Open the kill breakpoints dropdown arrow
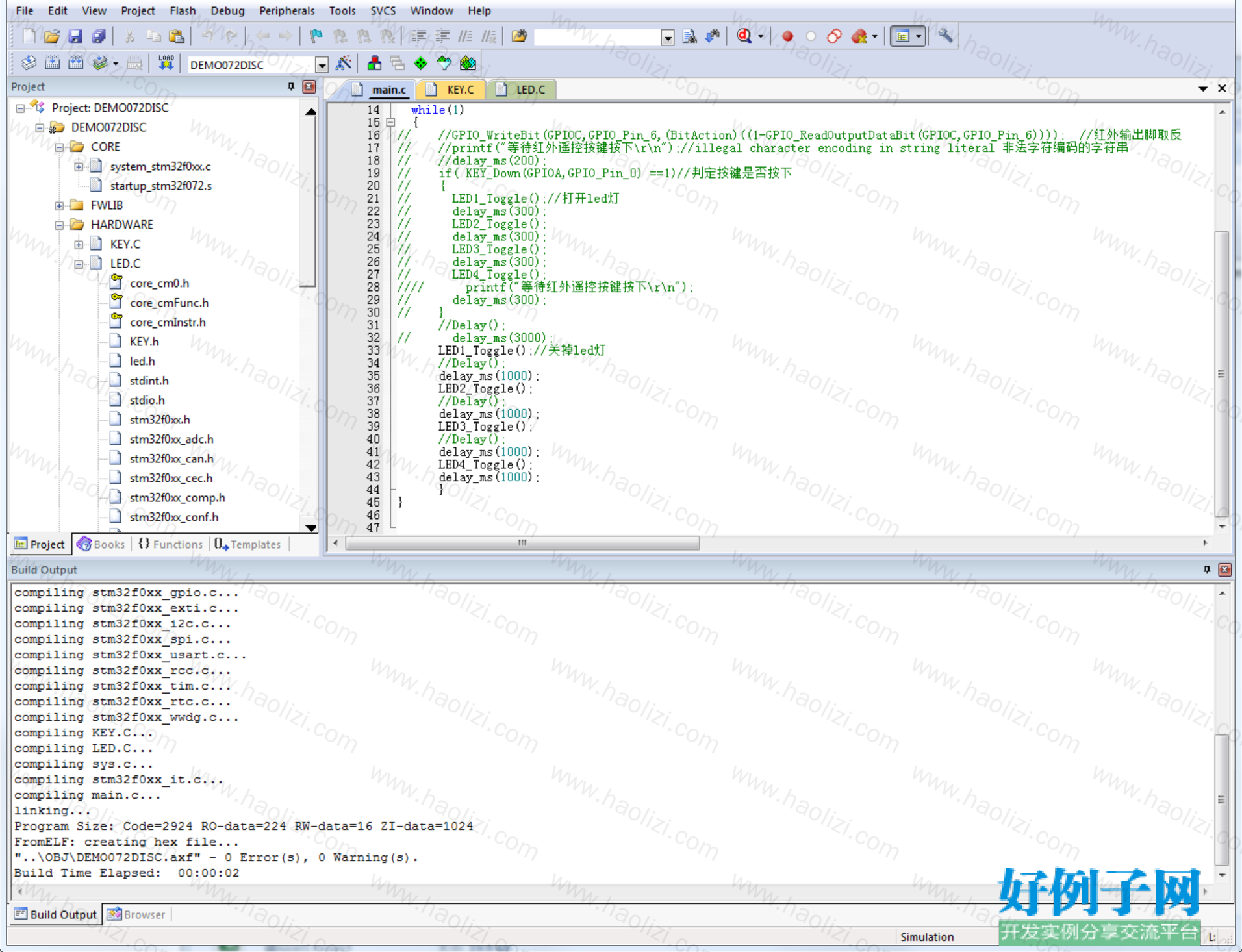This screenshot has height=952, width=1242. tap(875, 36)
